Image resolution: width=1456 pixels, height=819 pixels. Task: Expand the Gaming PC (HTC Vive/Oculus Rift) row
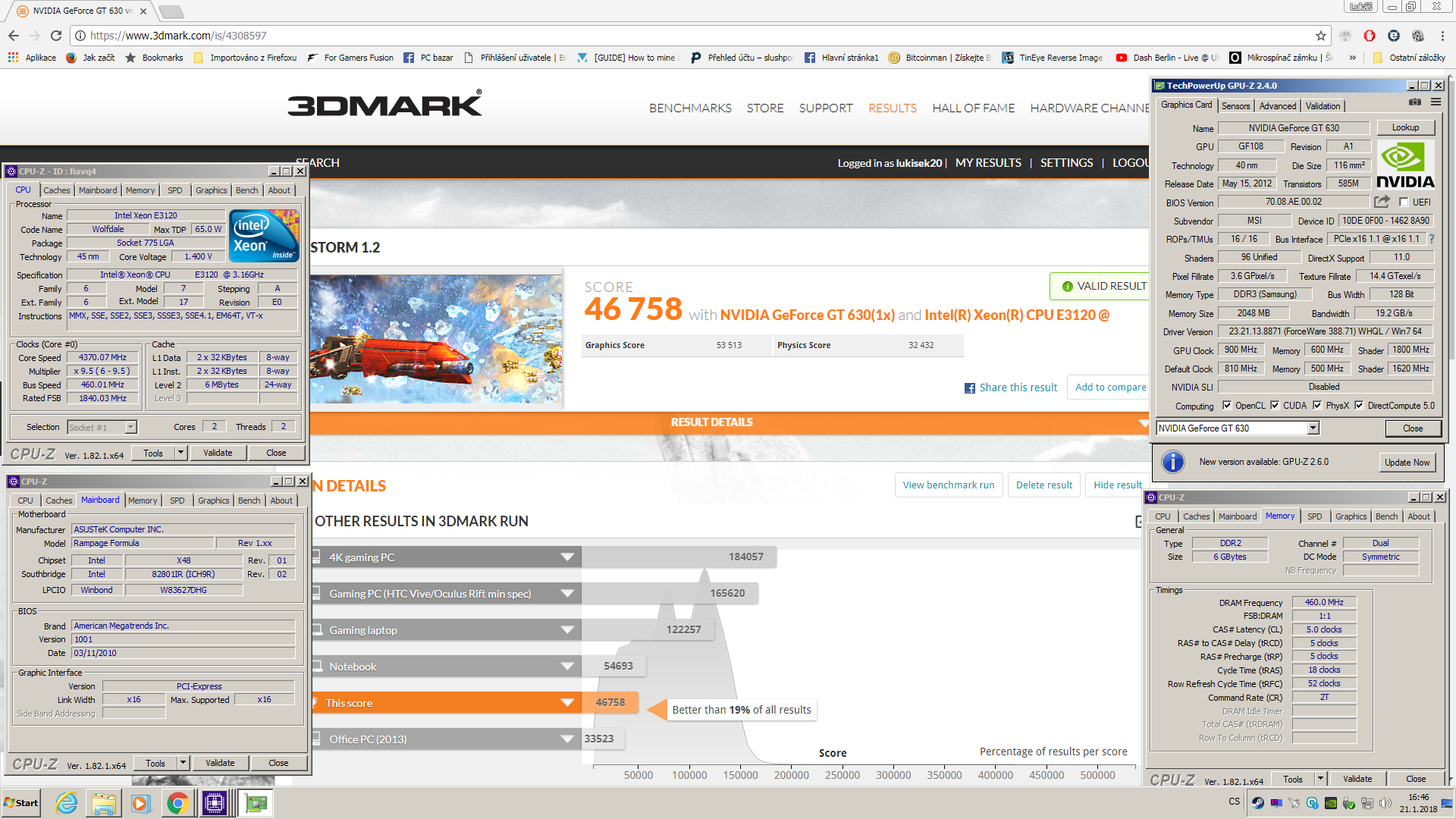tap(567, 594)
